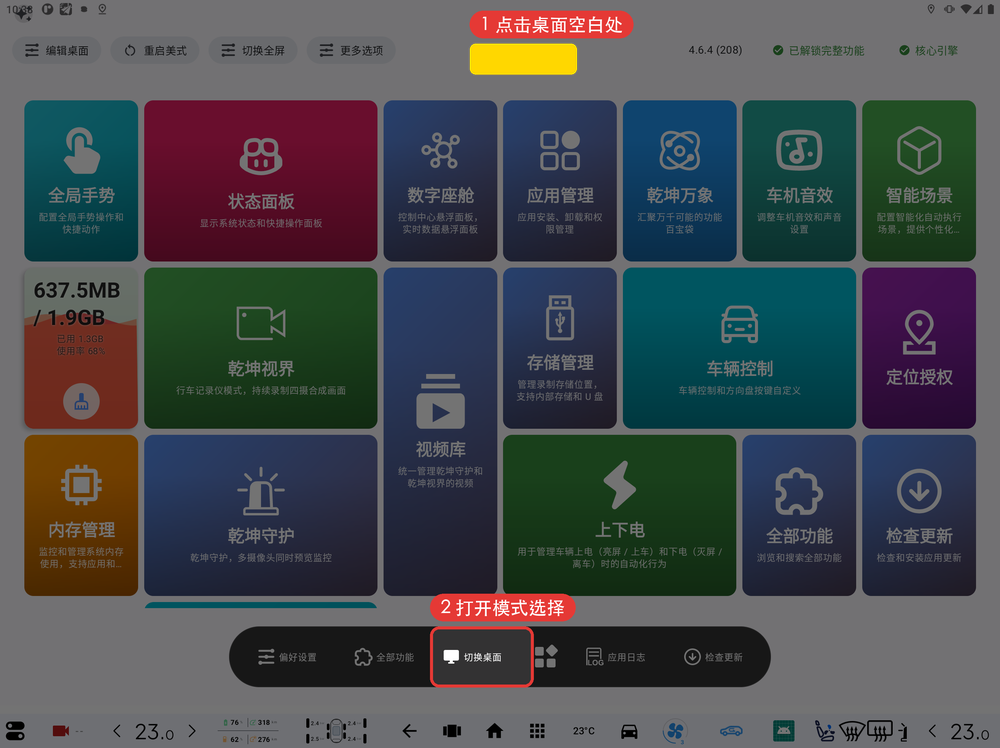The width and height of the screenshot is (1000, 748).
Task: Decrease the right-side temperature
Action: click(932, 731)
